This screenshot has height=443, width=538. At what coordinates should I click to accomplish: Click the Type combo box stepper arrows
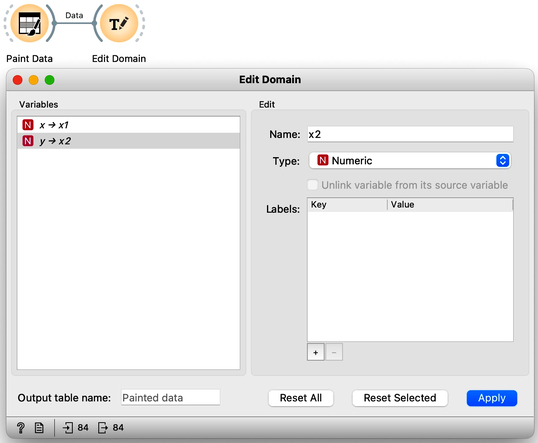[502, 161]
